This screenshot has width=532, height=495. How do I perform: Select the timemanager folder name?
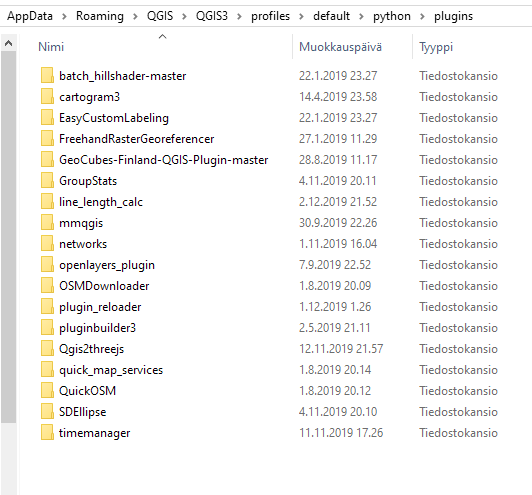[95, 433]
